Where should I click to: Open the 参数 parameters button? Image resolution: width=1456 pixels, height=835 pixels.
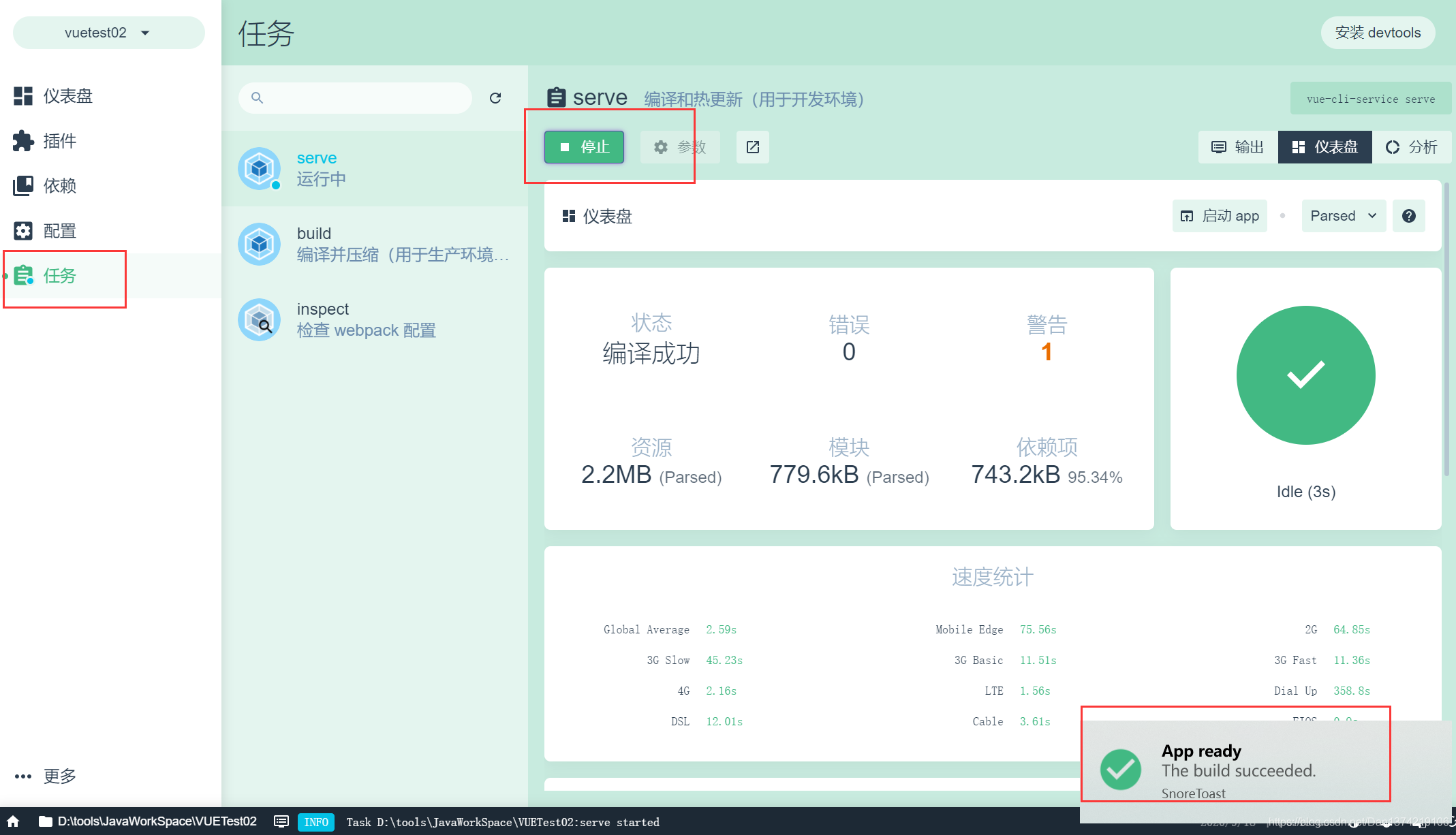point(680,147)
